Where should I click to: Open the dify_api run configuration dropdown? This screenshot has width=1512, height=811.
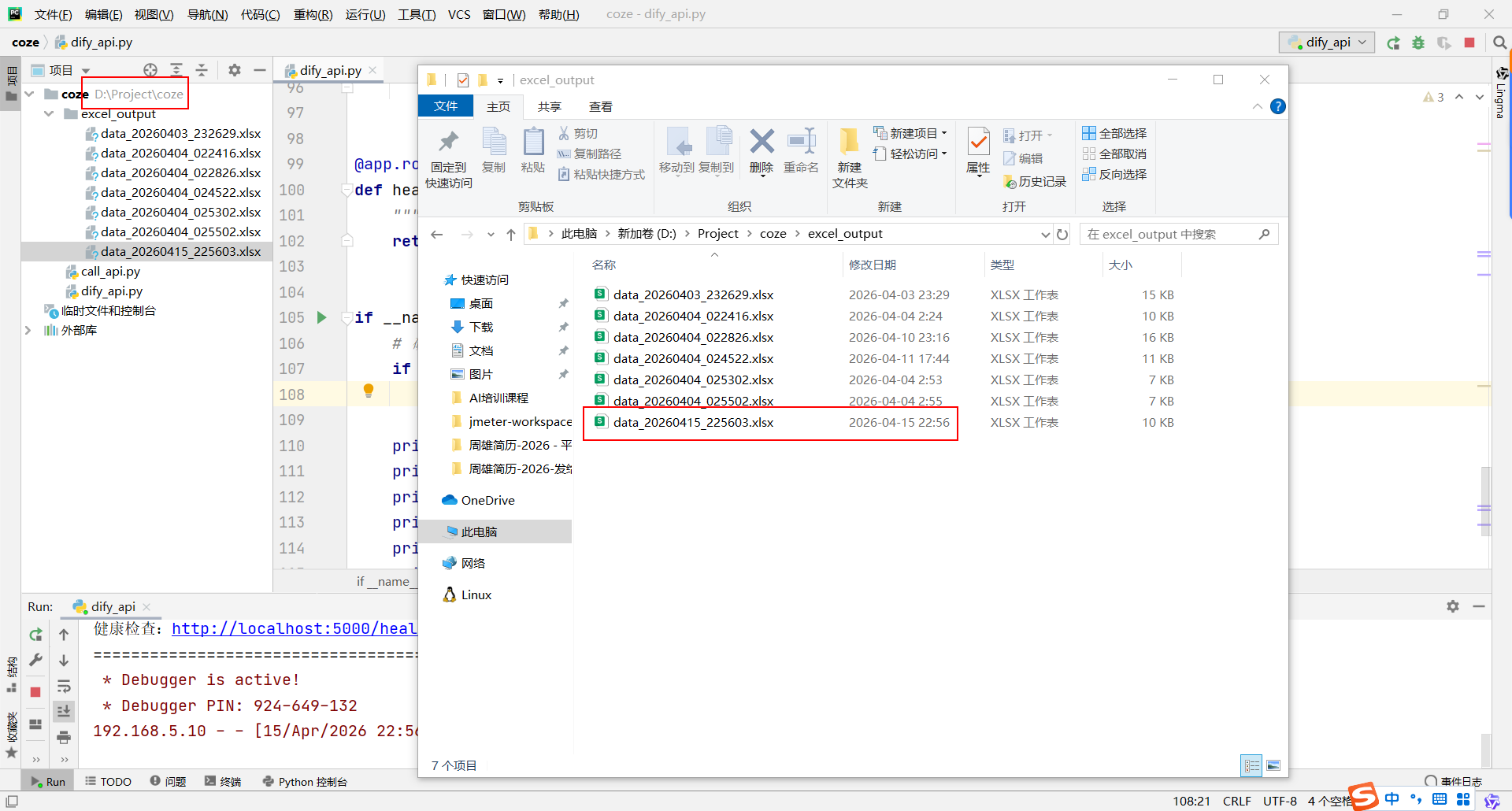coord(1330,43)
